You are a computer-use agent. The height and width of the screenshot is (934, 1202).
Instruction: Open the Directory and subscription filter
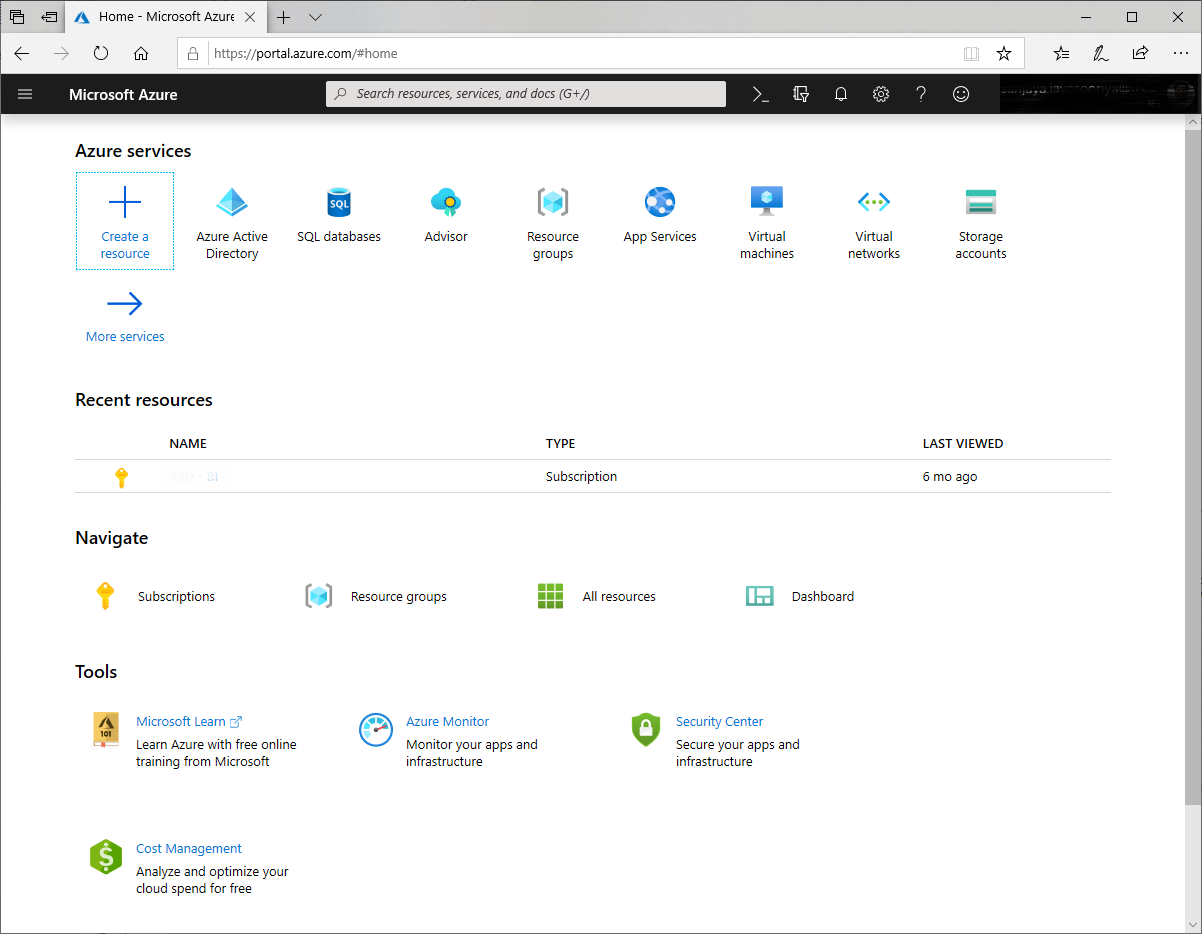[800, 94]
